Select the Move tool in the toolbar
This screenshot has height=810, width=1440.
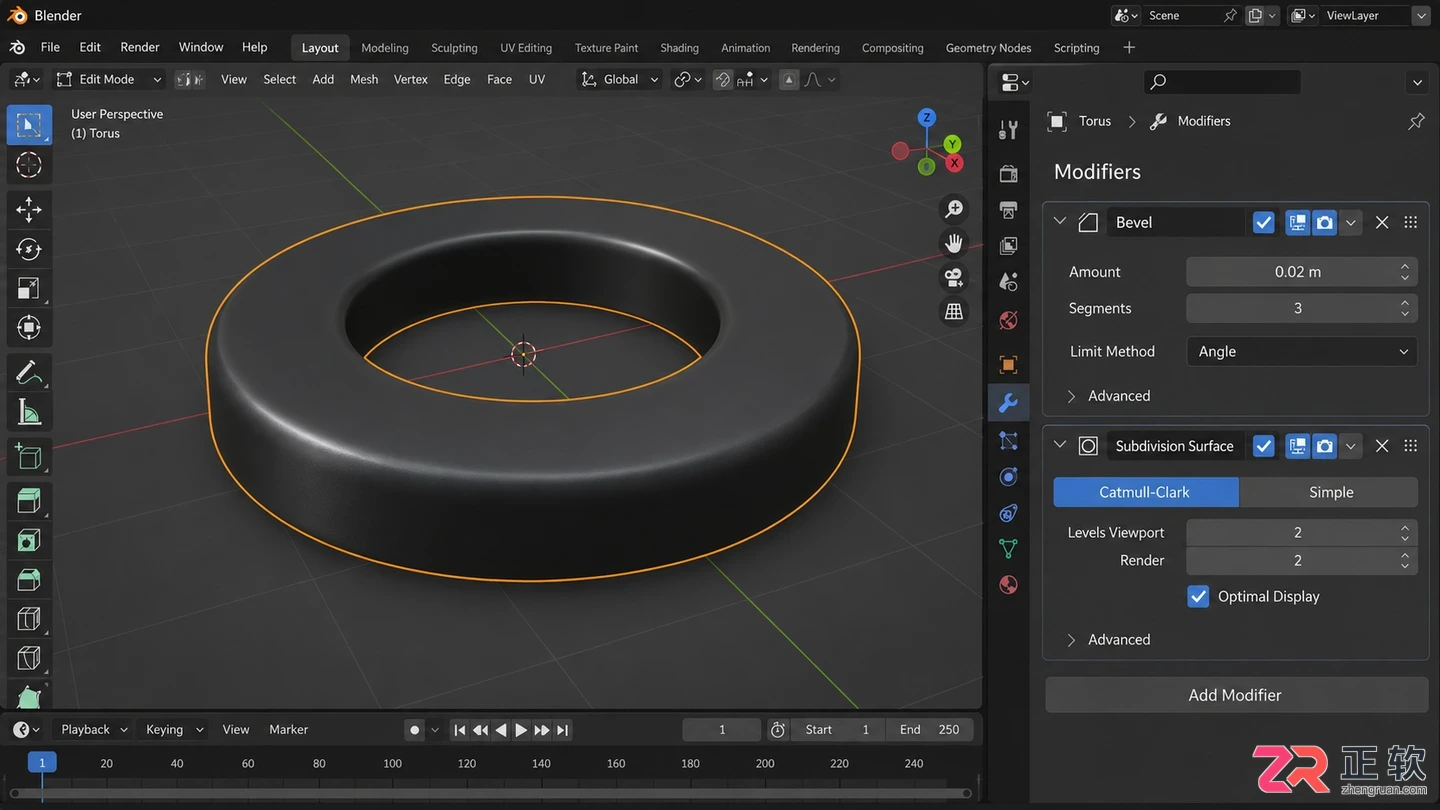click(x=29, y=208)
